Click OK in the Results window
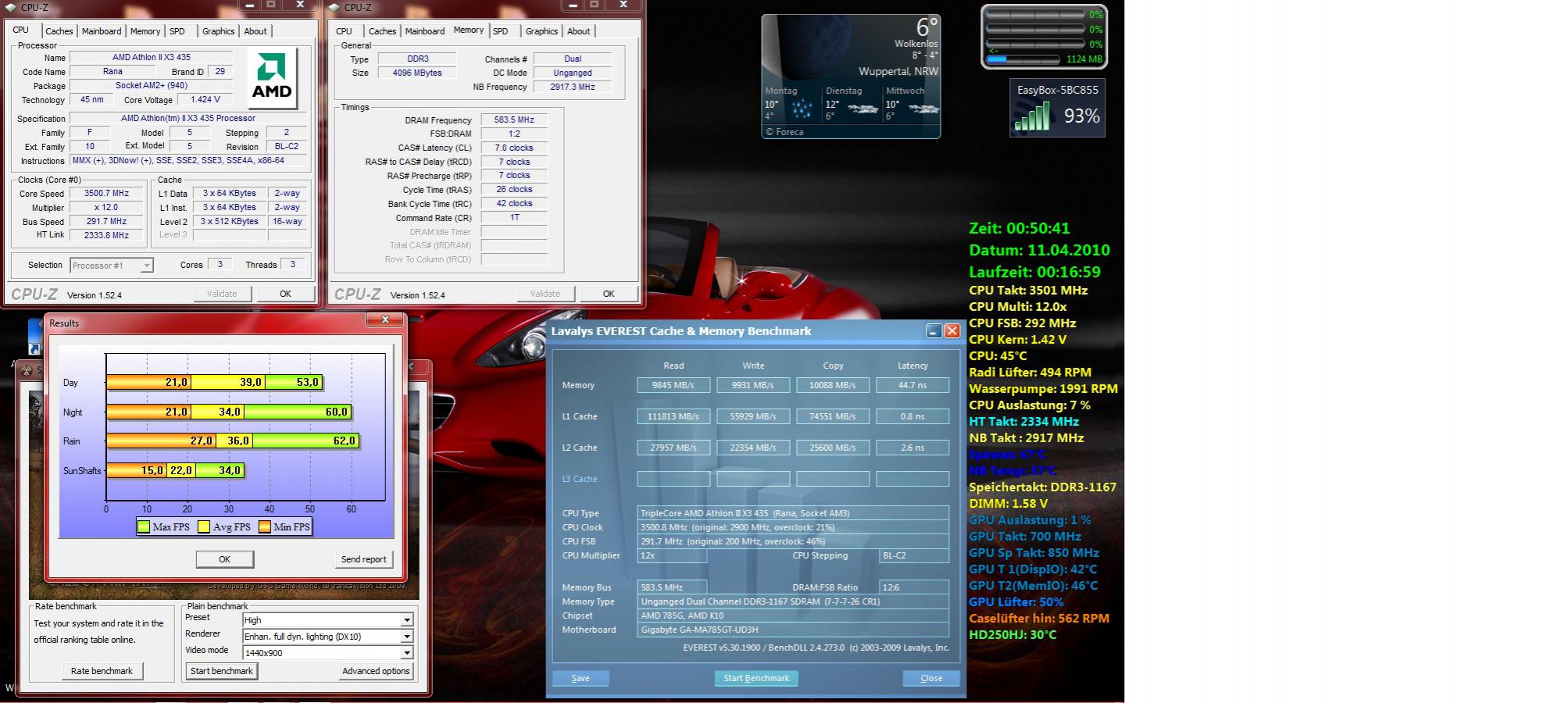Viewport: 1568px width, 703px height. click(224, 559)
